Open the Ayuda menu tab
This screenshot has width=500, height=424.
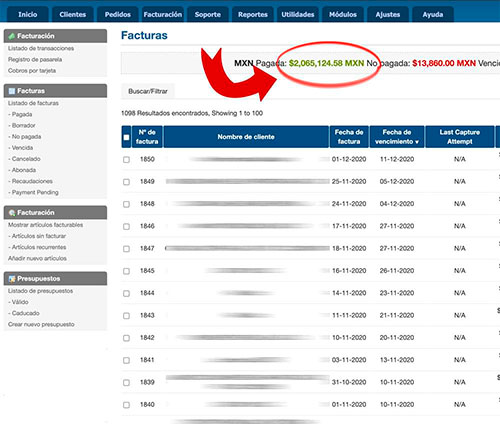coord(433,15)
